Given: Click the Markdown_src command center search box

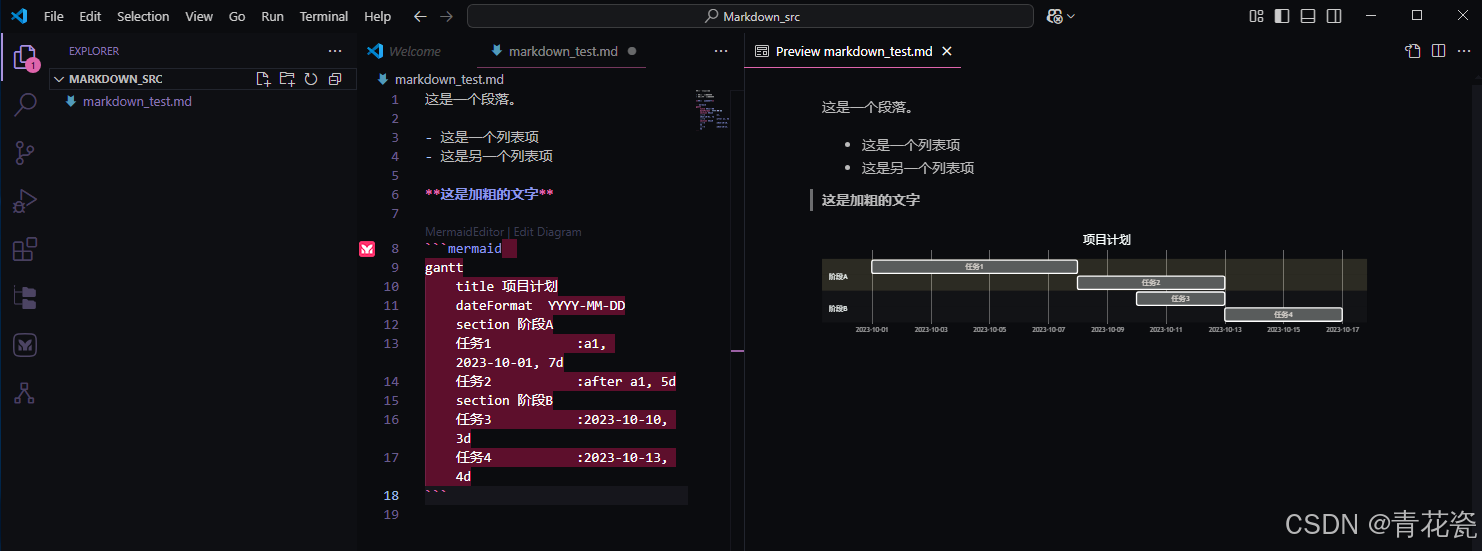Looking at the screenshot, I should pos(750,16).
